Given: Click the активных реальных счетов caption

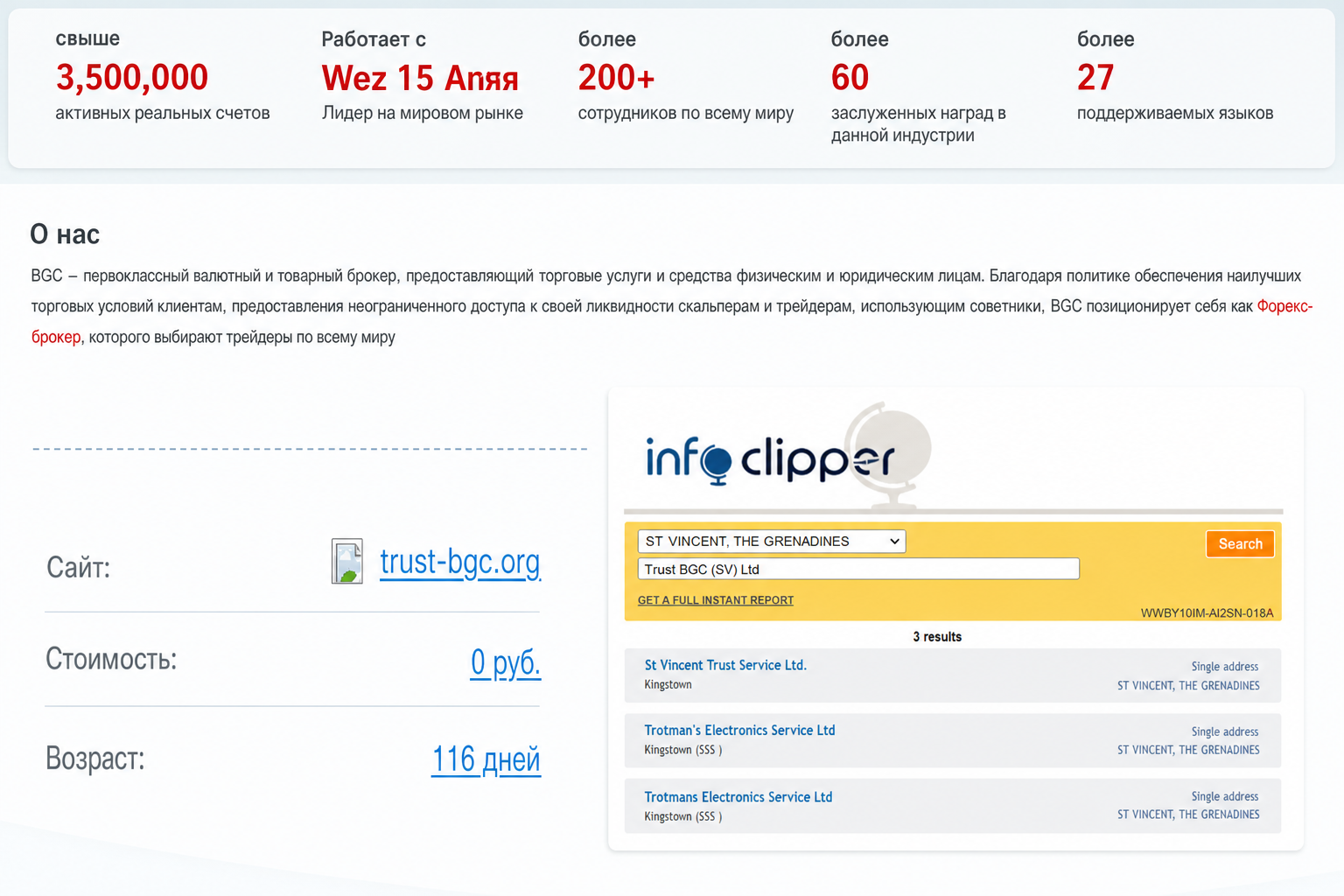Looking at the screenshot, I should coord(163,113).
